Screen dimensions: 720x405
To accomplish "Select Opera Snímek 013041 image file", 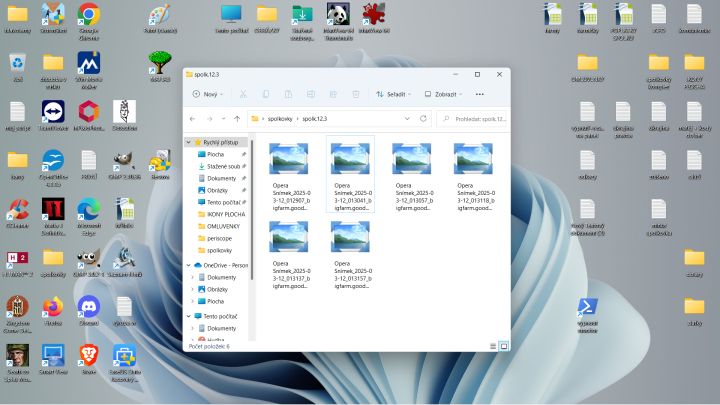I will (x=350, y=174).
